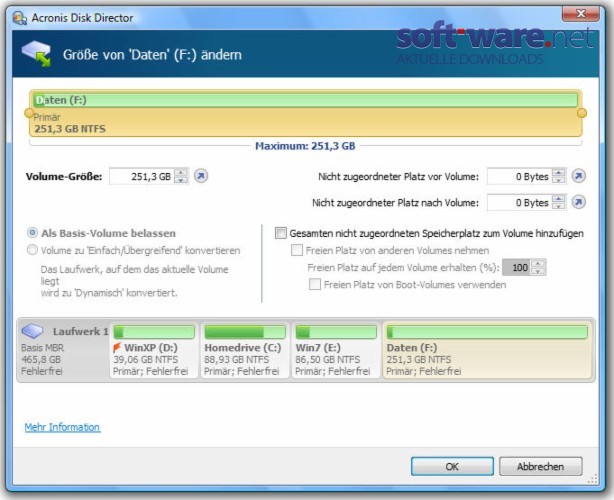Click the 'Maximum: 251,3 GB' label

(305, 146)
